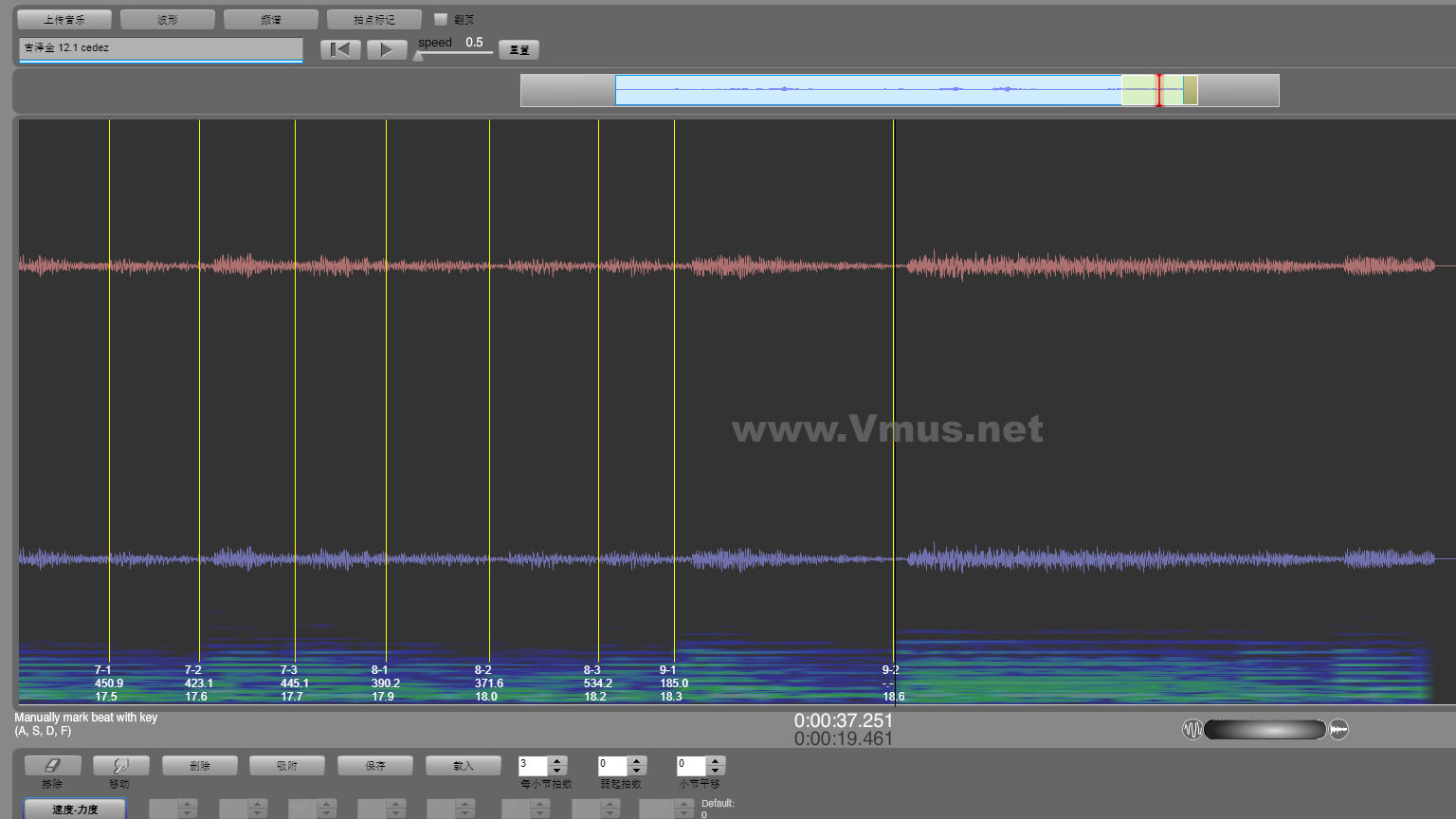Viewport: 1456px width, 819px height.
Task: Click the rewind to start button
Action: 340,49
